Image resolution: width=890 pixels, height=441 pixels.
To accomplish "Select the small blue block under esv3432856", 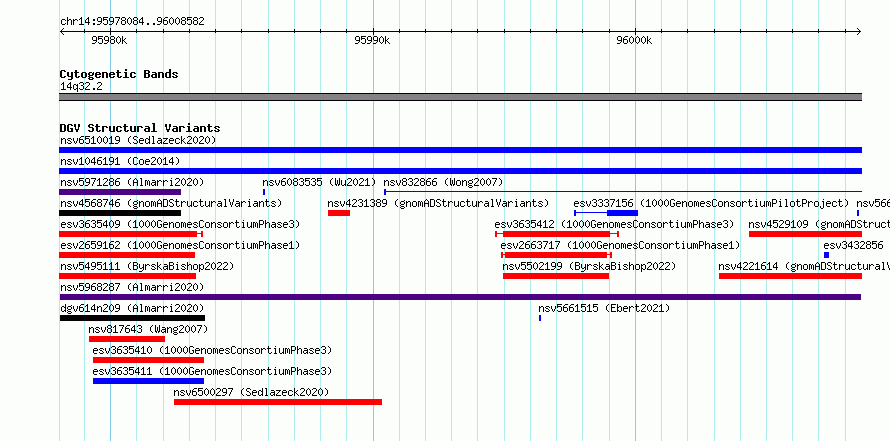I will tap(826, 255).
